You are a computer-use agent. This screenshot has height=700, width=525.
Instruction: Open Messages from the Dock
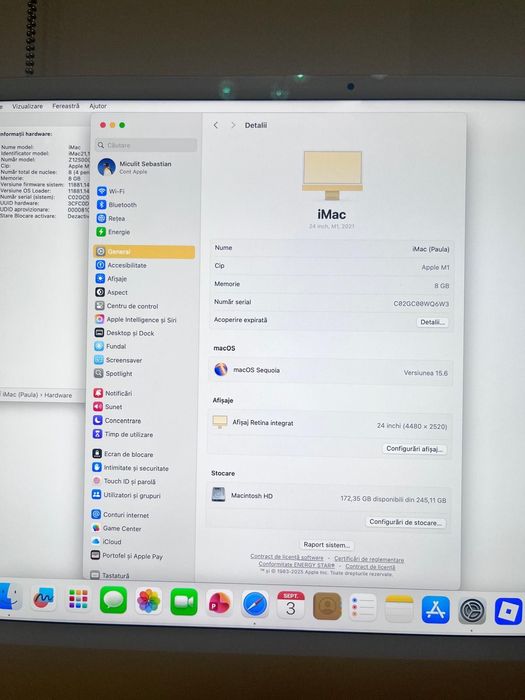tap(113, 600)
